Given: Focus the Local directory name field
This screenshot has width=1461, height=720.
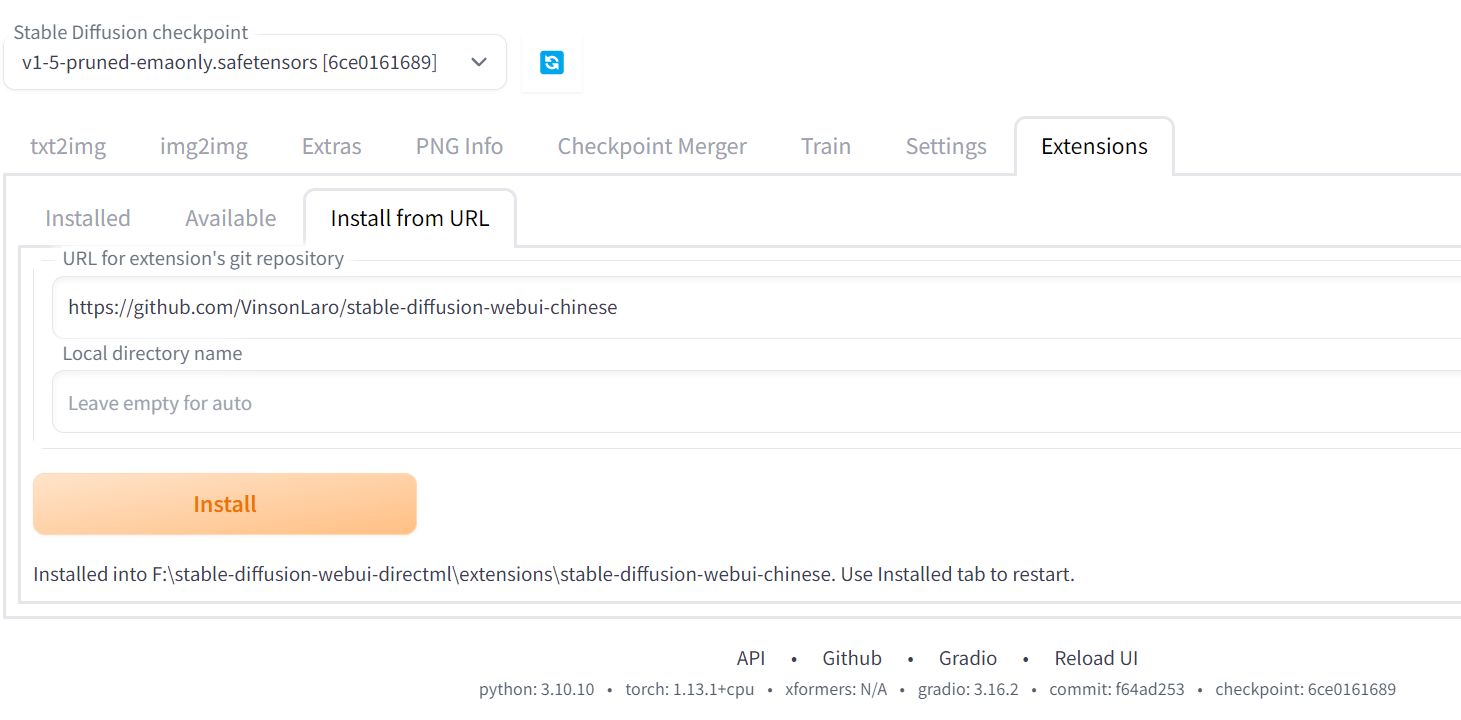Looking at the screenshot, I should (757, 402).
